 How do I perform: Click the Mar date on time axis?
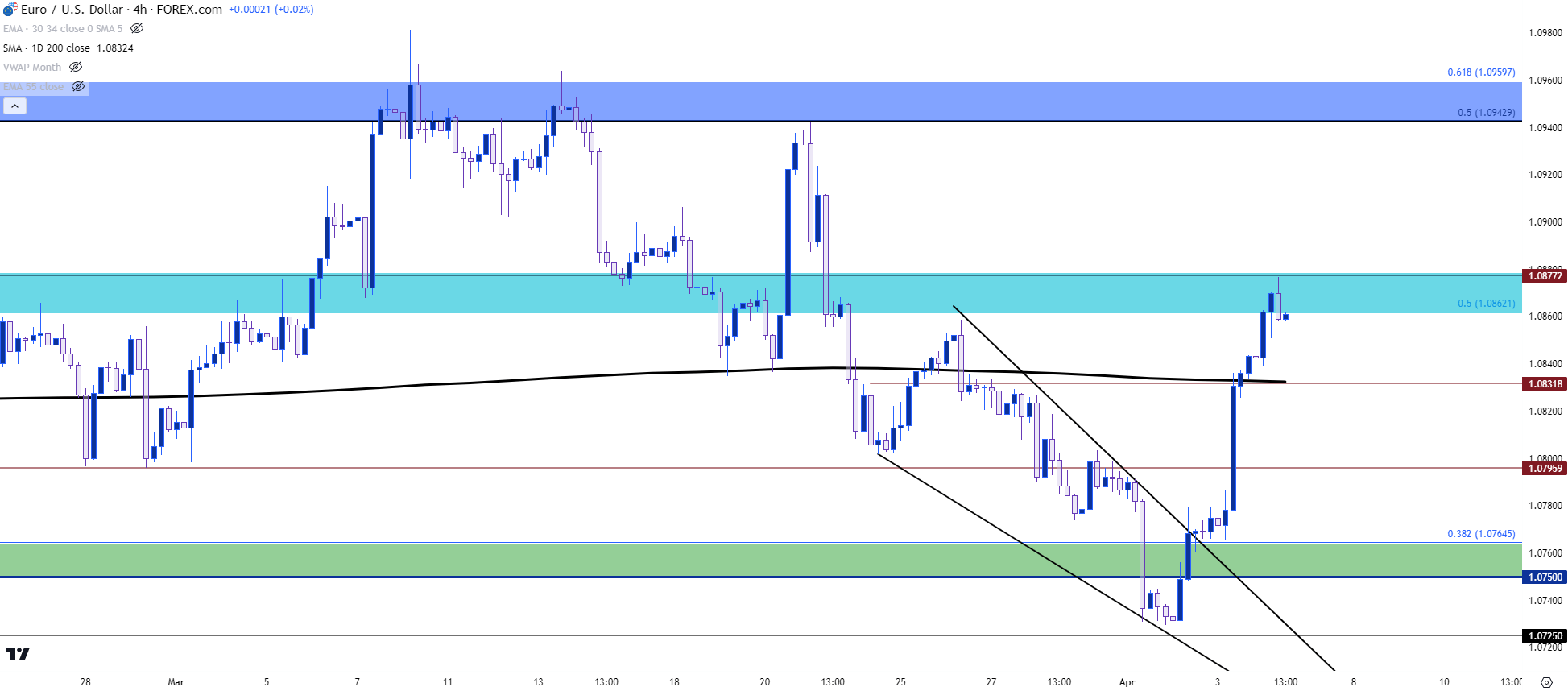(x=176, y=682)
